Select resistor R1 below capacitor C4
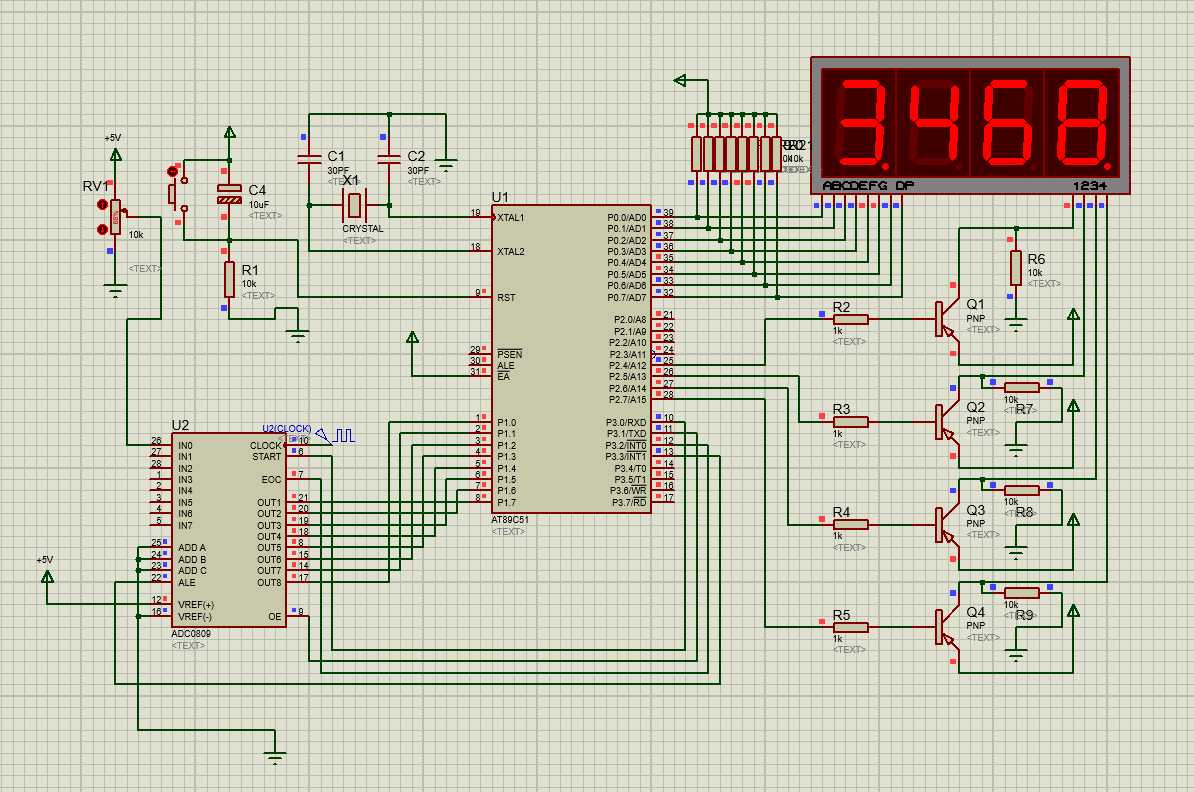The height and width of the screenshot is (792, 1194). click(x=229, y=279)
